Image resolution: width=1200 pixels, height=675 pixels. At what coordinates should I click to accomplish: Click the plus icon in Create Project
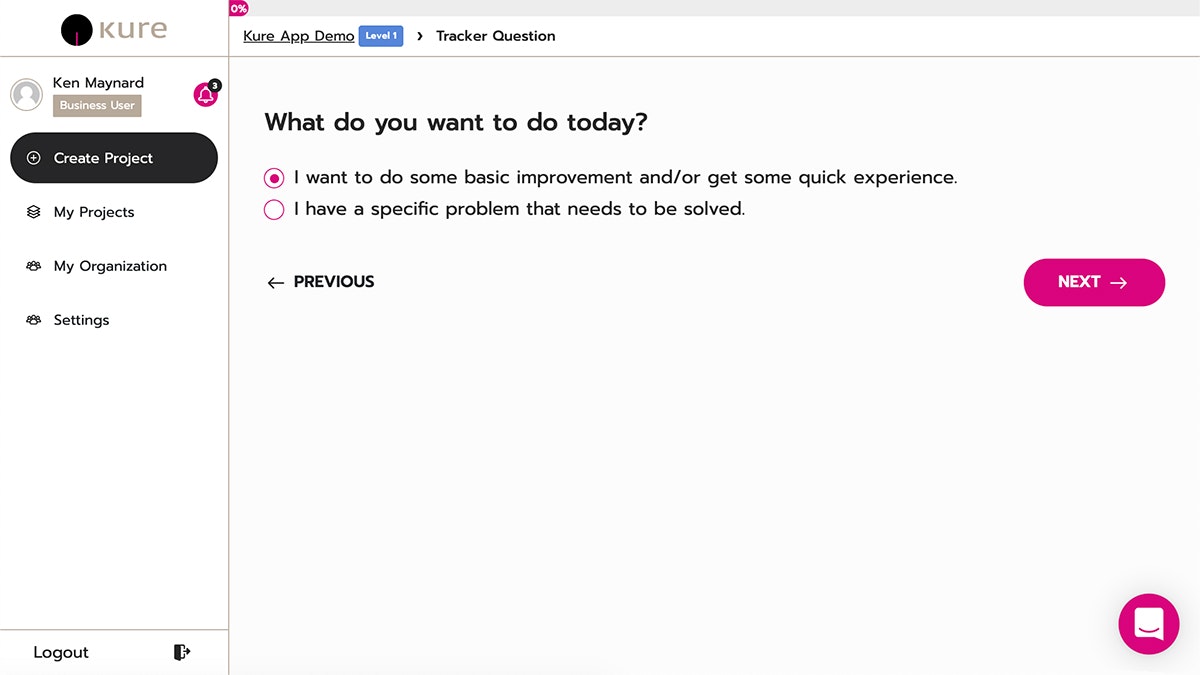point(34,158)
